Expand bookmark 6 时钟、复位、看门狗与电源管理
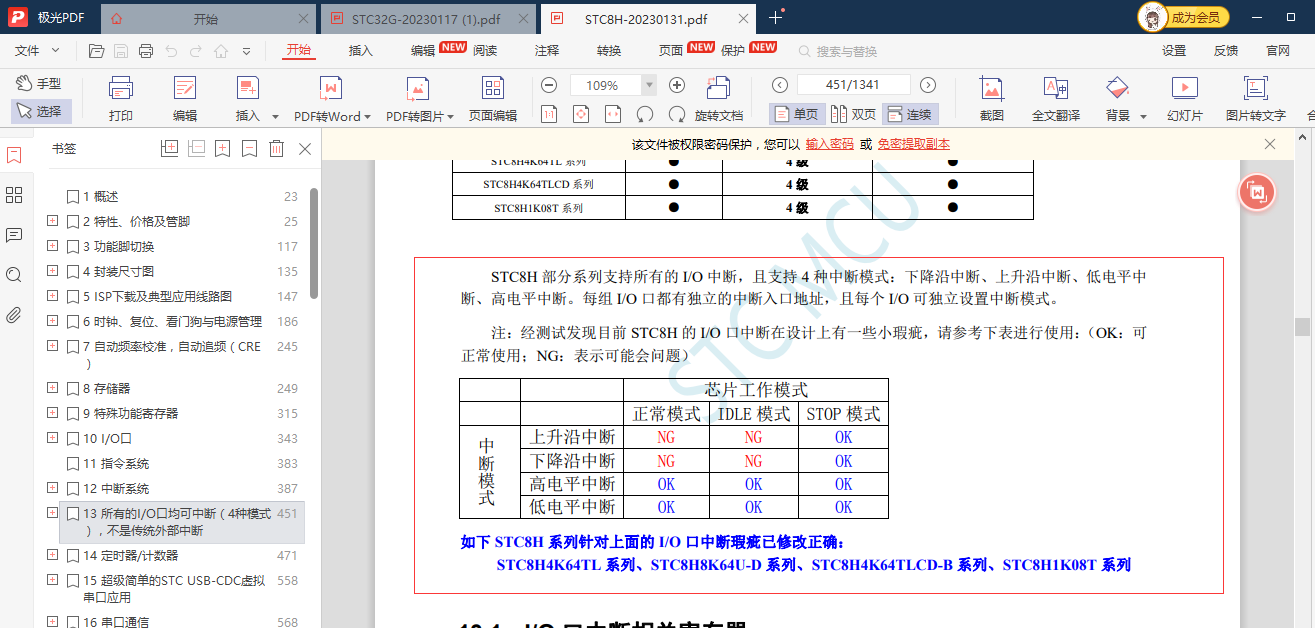This screenshot has width=1315, height=628. [53, 321]
